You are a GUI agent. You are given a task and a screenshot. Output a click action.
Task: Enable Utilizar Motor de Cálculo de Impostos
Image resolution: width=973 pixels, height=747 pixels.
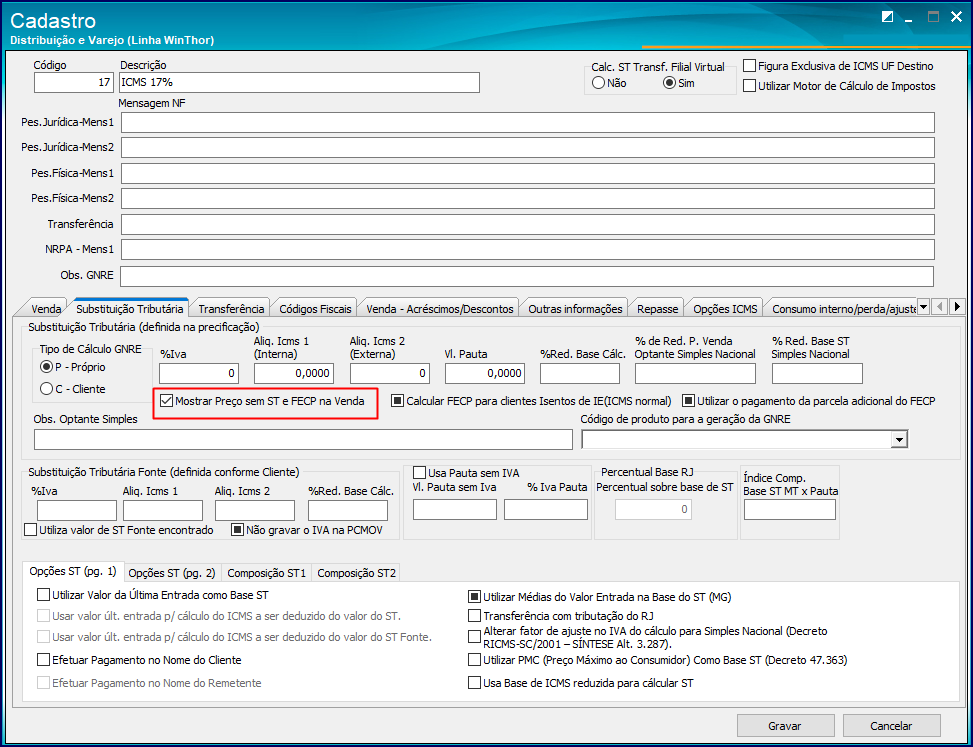pyautogui.click(x=840, y=86)
